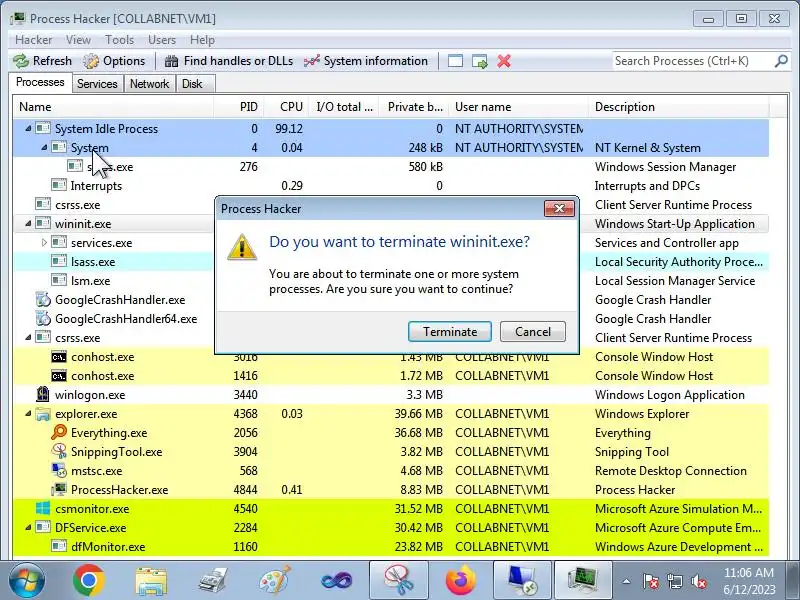Collapse the explorer.exe tree node
Image resolution: width=800 pixels, height=600 pixels.
click(x=28, y=414)
